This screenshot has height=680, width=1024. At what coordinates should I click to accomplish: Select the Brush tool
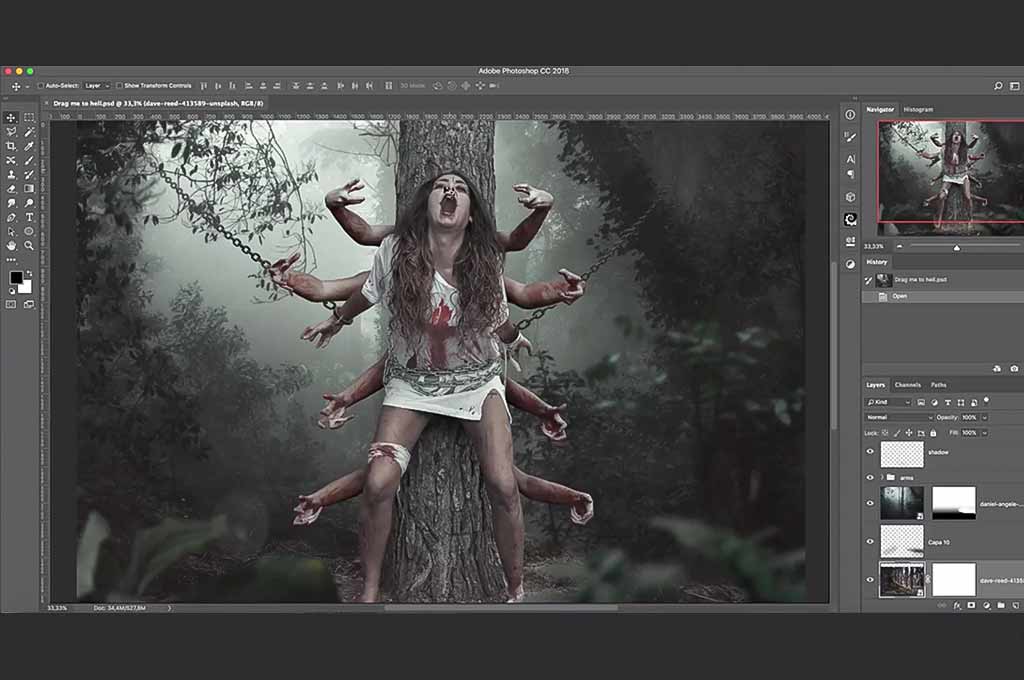pyautogui.click(x=29, y=161)
